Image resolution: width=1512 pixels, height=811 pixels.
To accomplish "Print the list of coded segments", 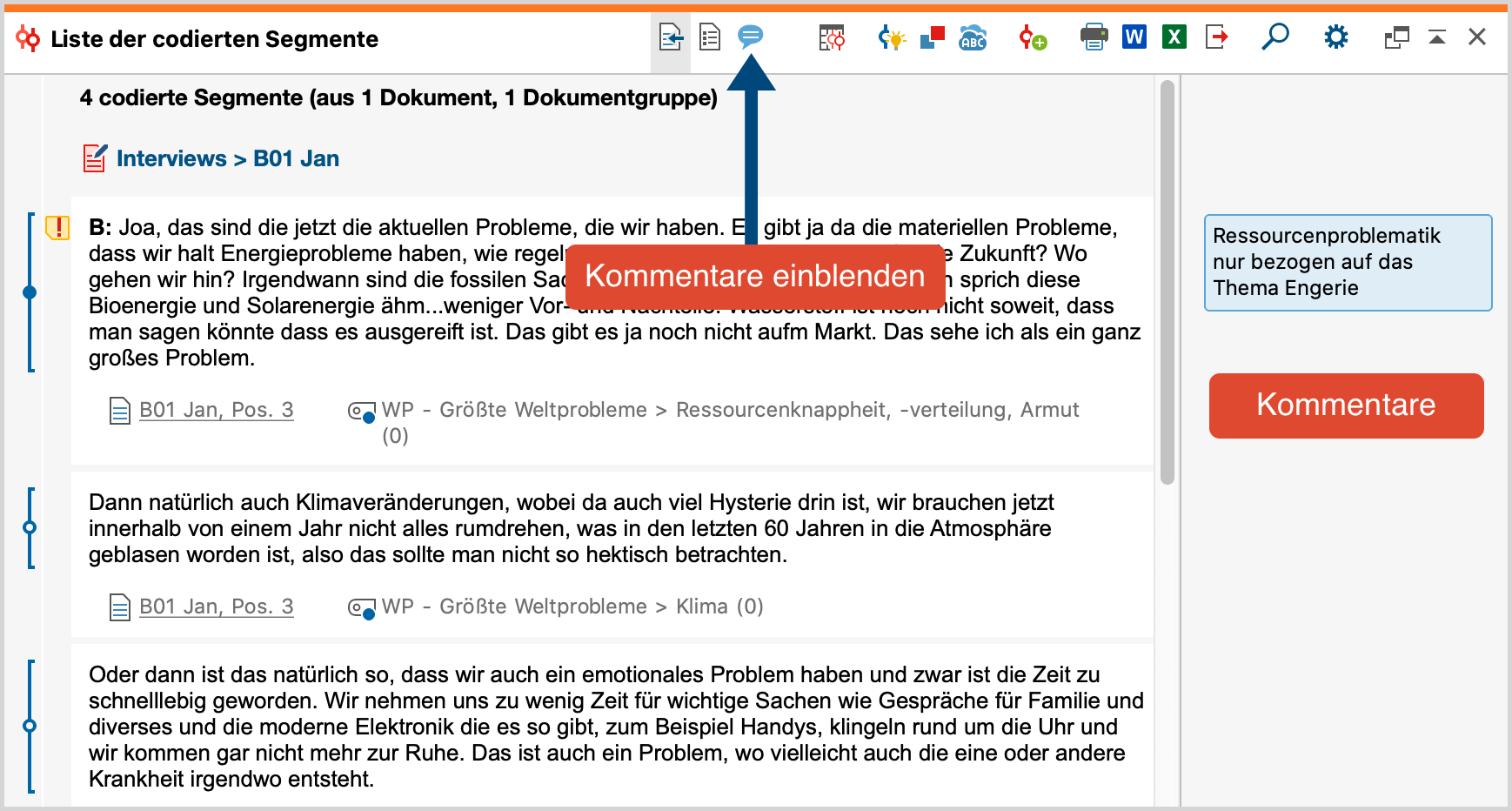I will coord(1094,37).
